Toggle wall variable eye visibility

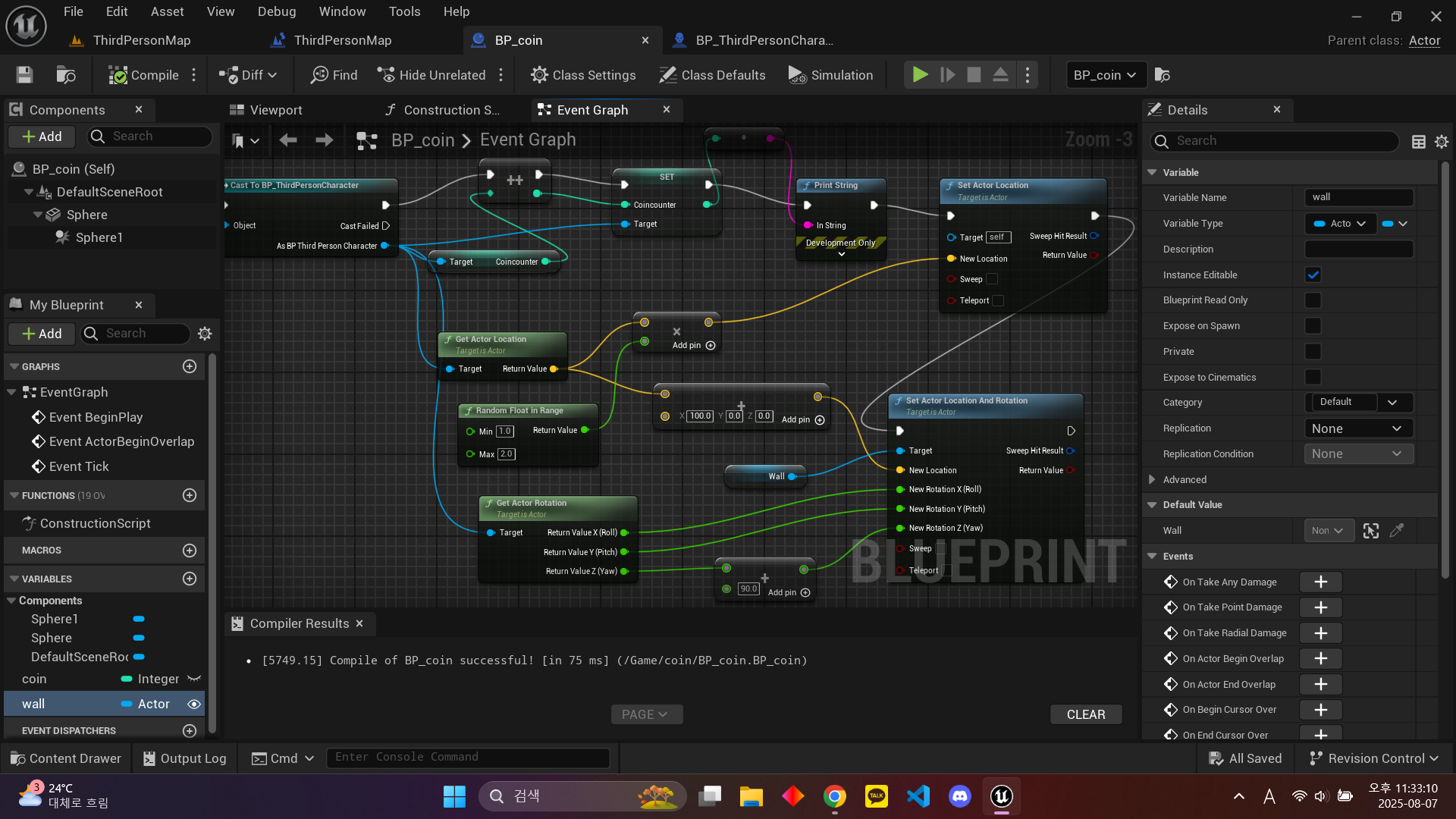point(194,704)
